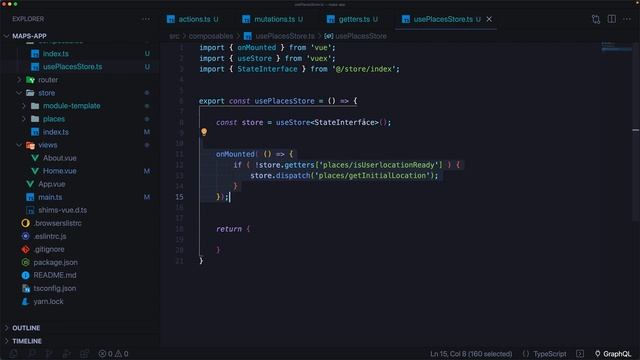
Task: Click the composables breadcrumb segment
Action: 211,36
